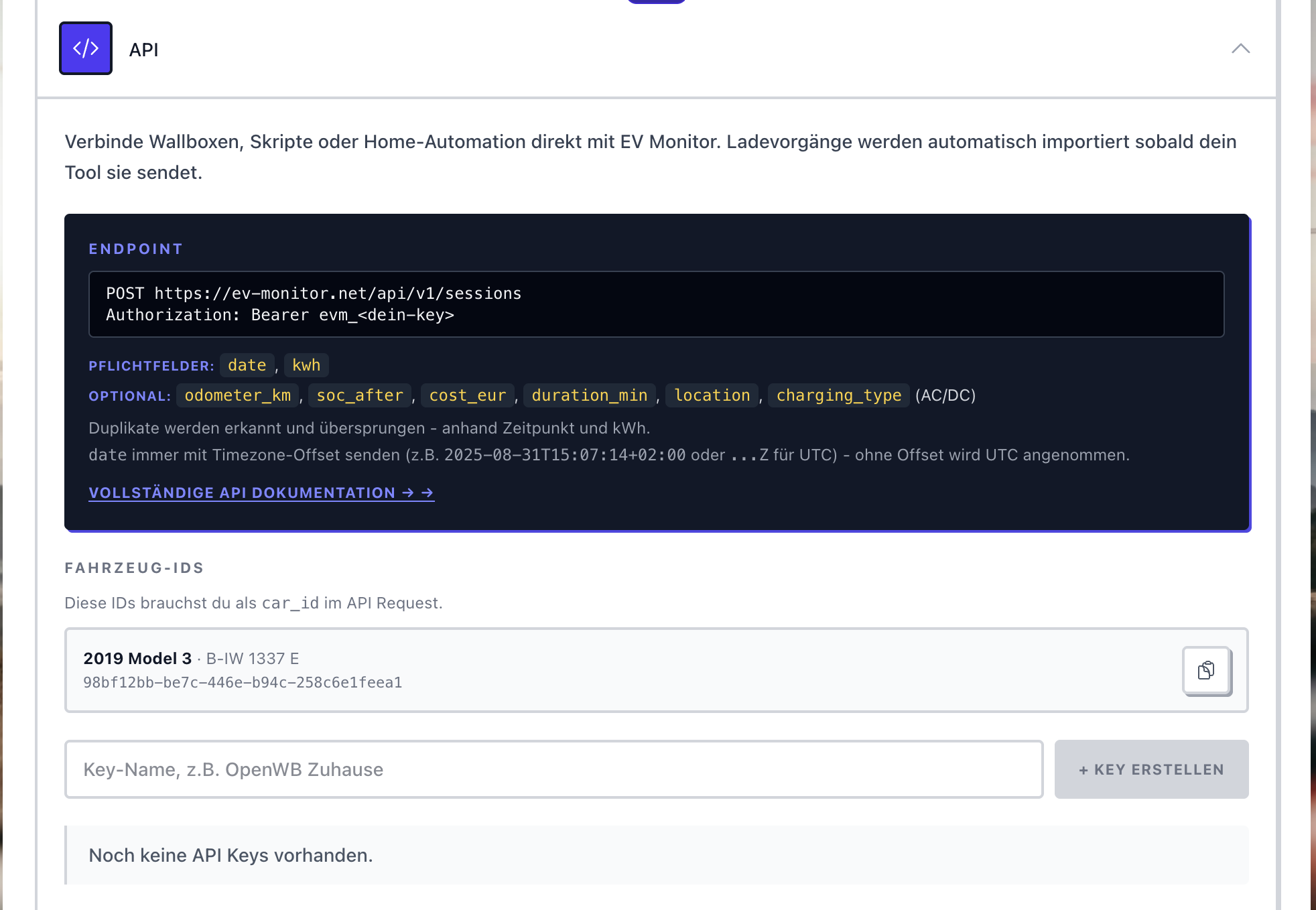Copy the 2019 Model 3 vehicle ID
The image size is (1316, 910).
coord(1206,670)
